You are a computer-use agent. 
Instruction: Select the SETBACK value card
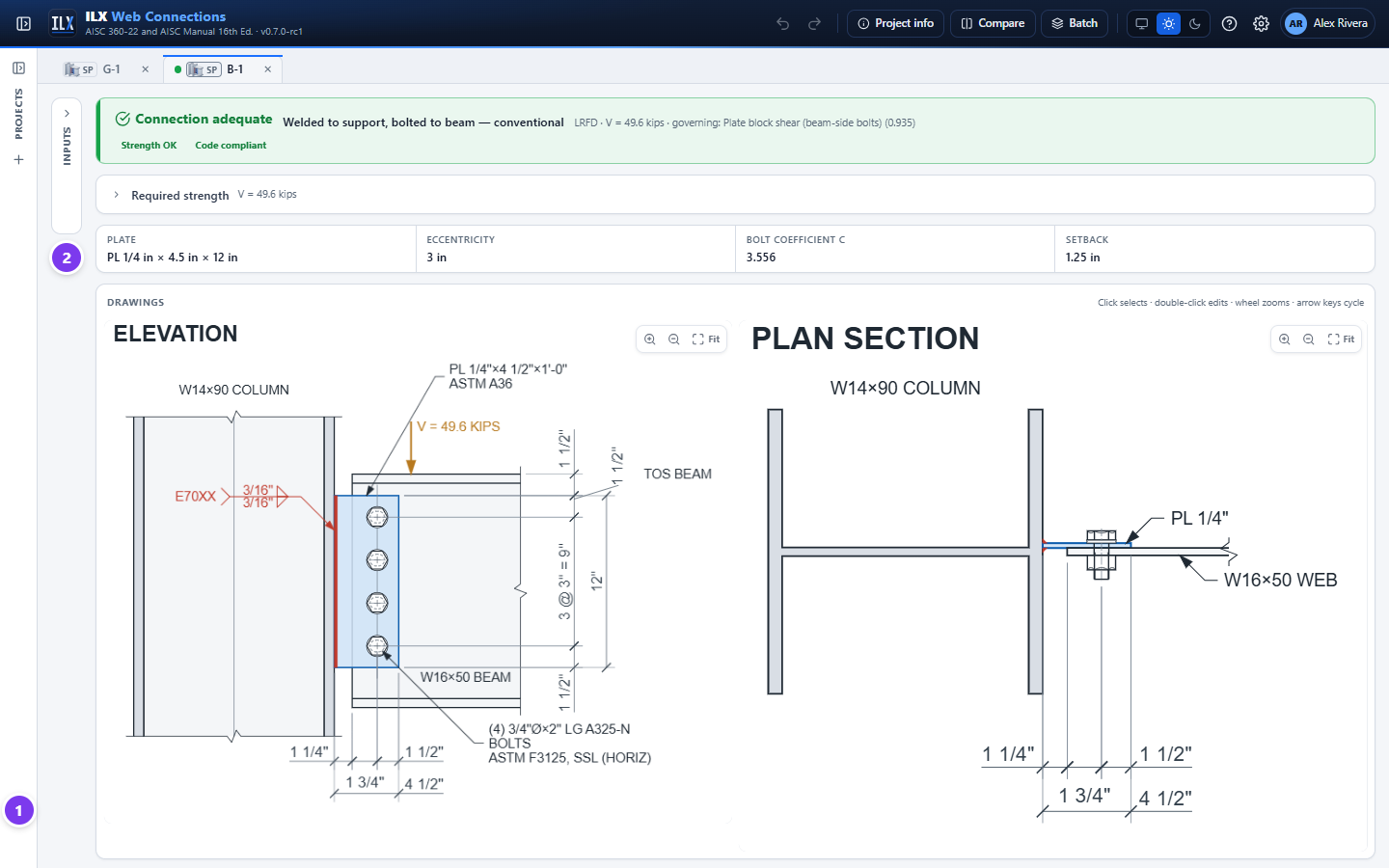1213,249
